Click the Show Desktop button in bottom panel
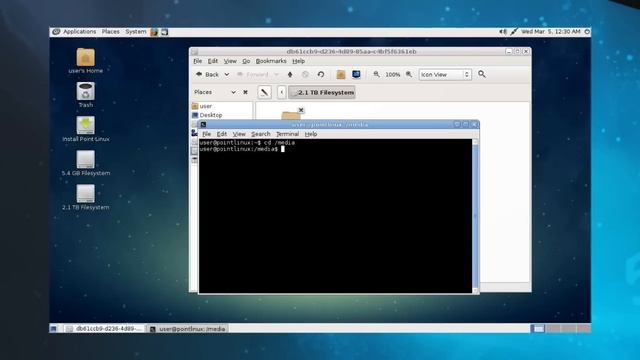Screen dimensions: 640x360 click(53, 329)
